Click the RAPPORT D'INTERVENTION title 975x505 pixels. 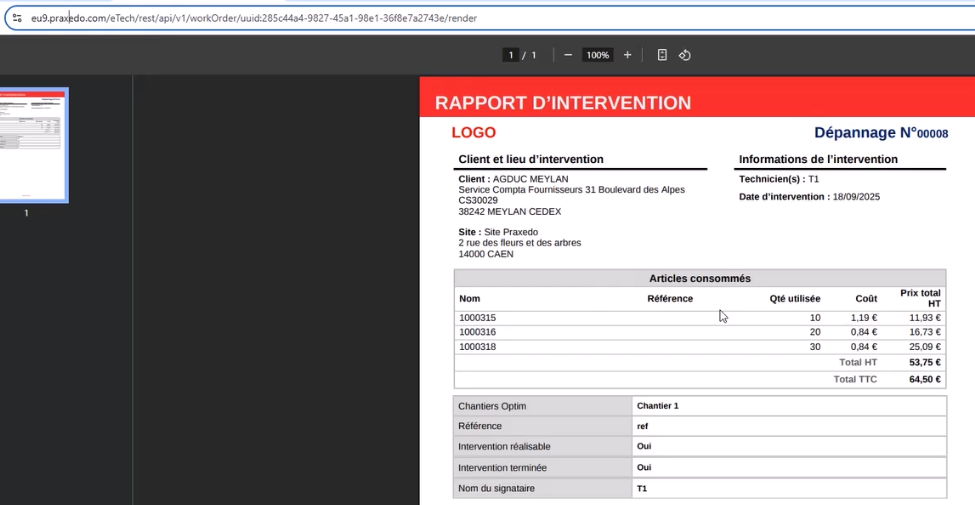pyautogui.click(x=563, y=103)
